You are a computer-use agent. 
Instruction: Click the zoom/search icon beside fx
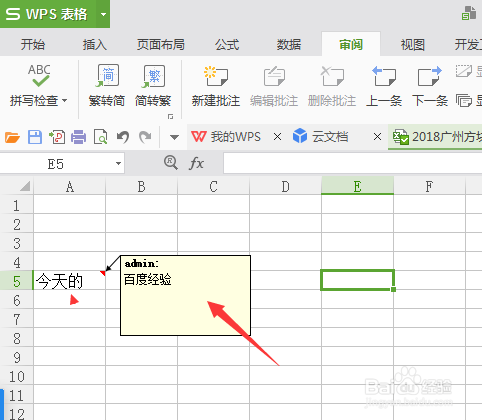tap(171, 163)
